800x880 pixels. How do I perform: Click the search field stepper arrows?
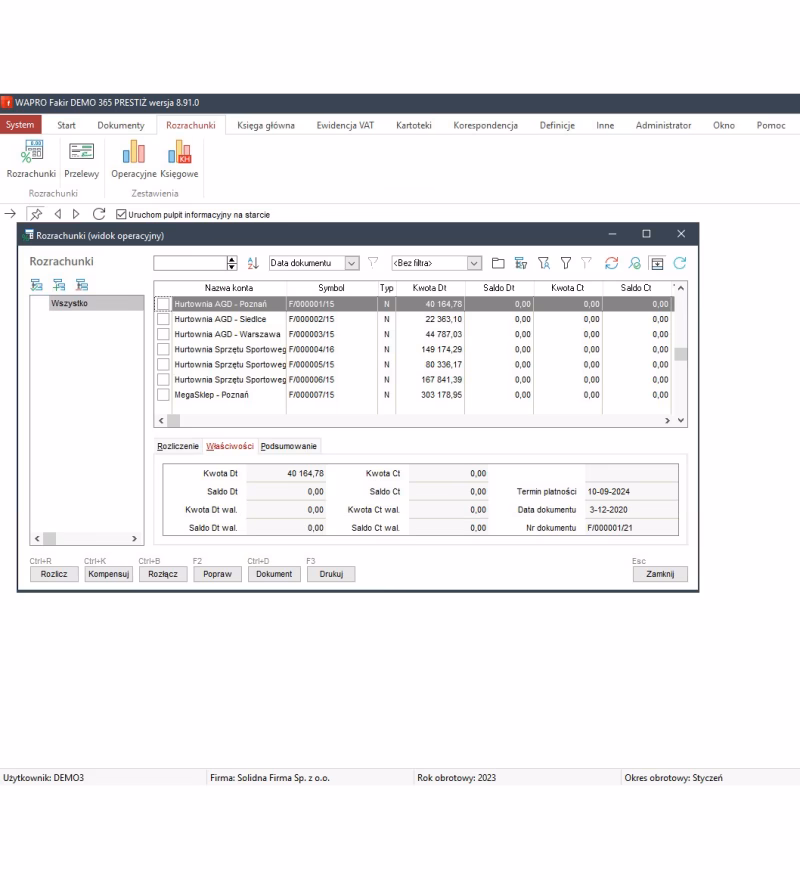[233, 262]
